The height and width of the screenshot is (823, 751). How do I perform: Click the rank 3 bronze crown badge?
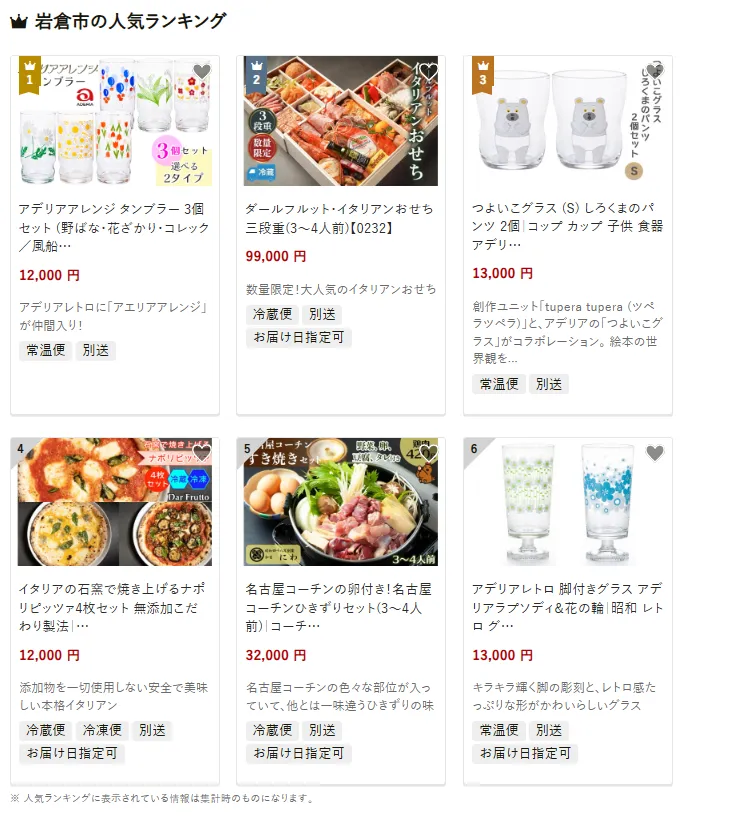483,75
